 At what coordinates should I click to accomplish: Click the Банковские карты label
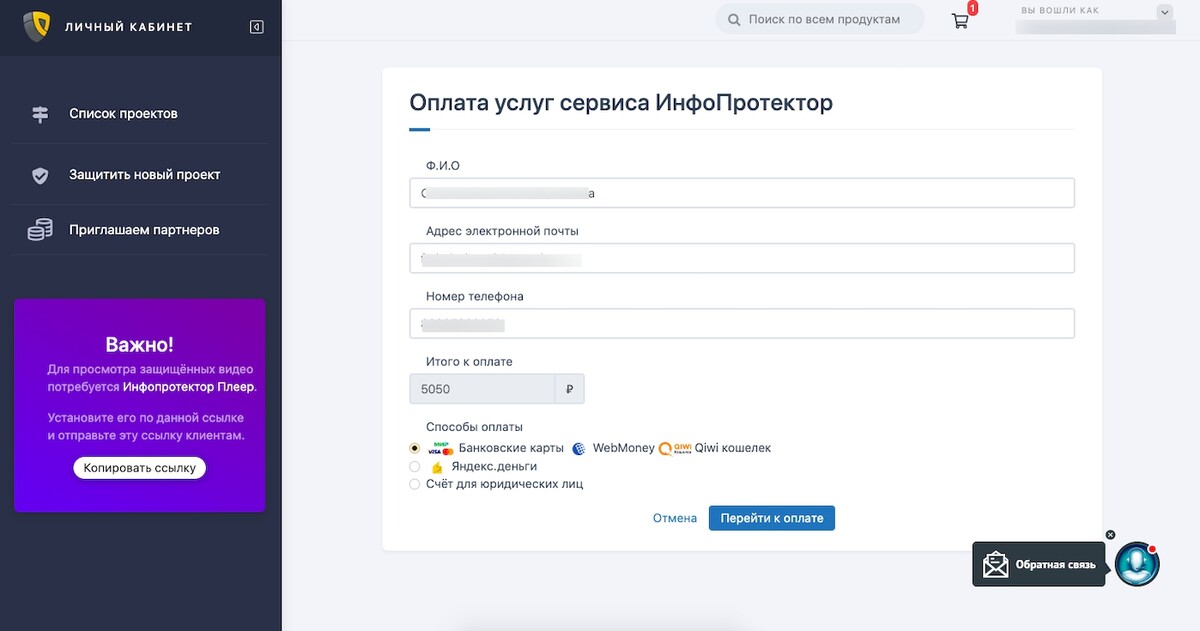click(511, 448)
